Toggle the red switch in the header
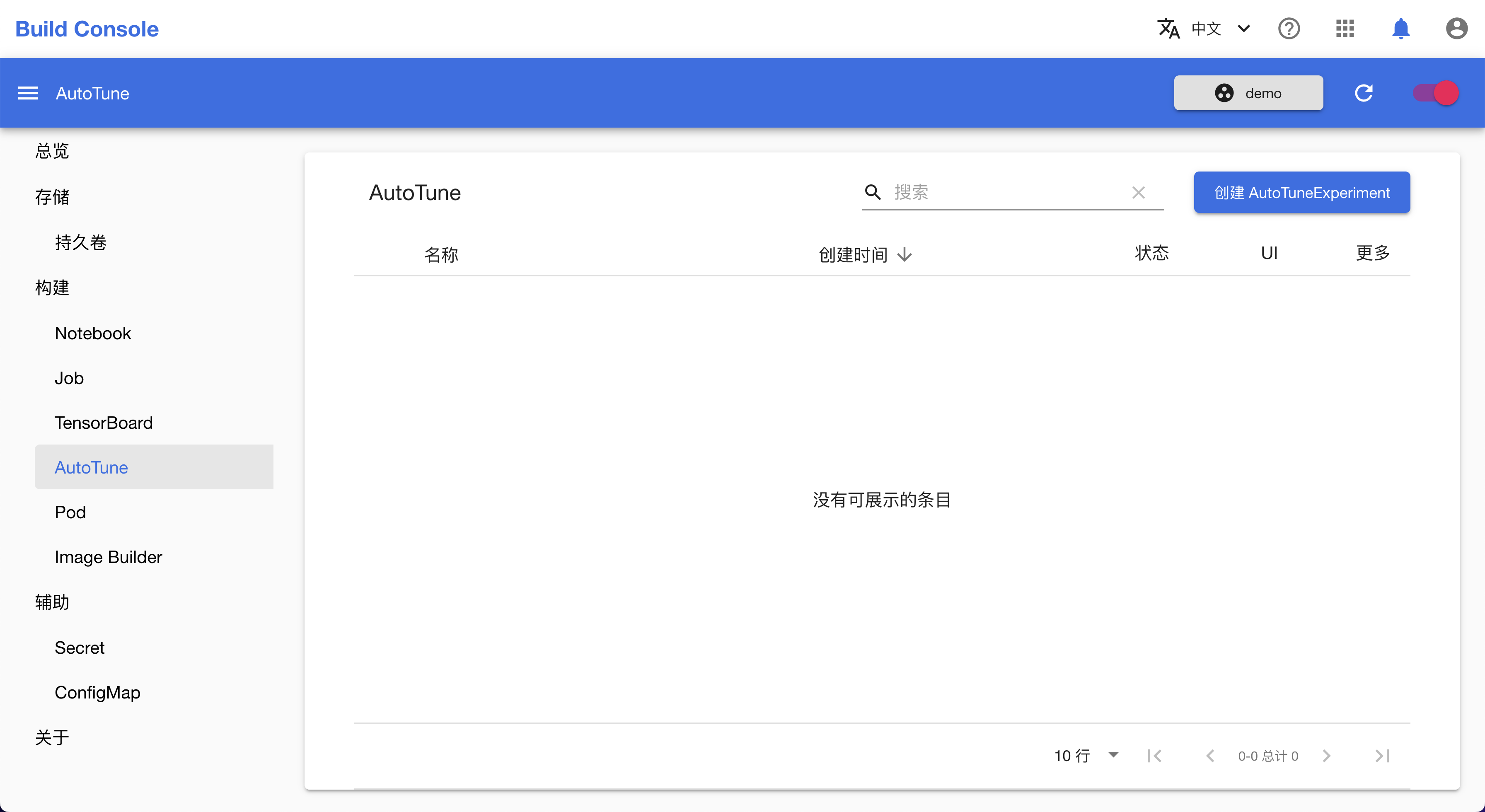This screenshot has width=1485, height=812. coord(1435,93)
